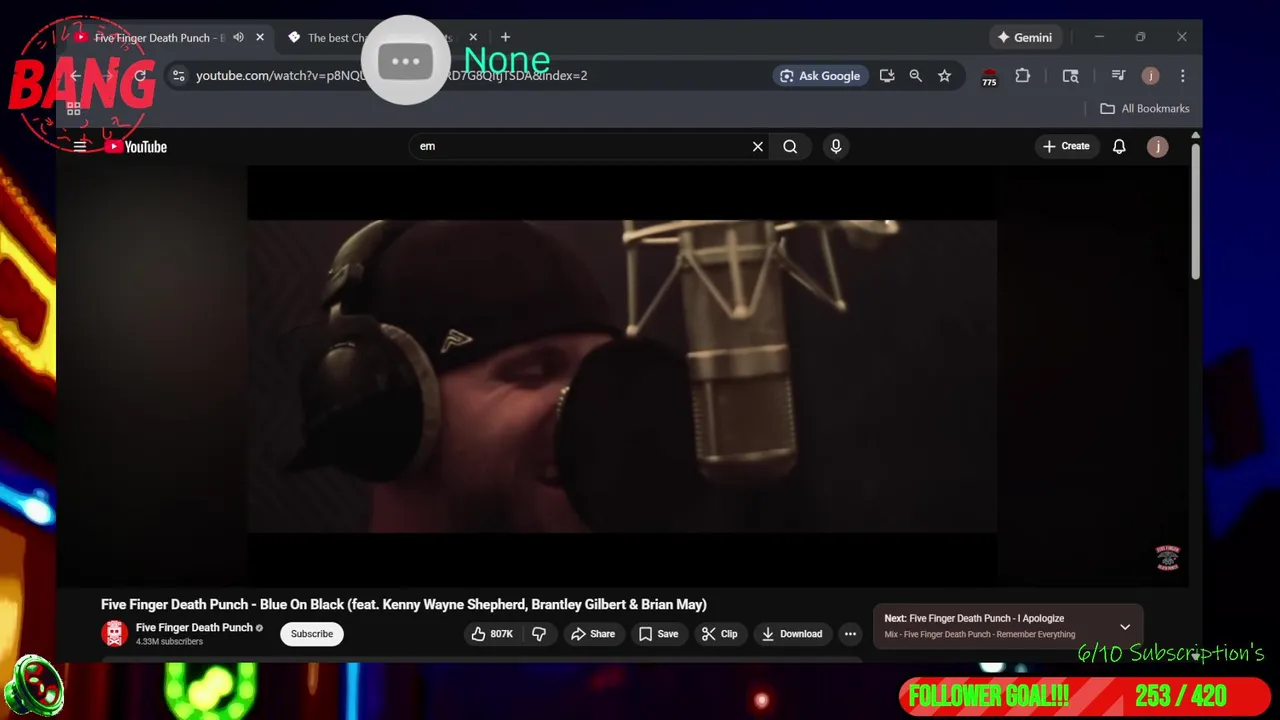
Task: Open Chrome three-dot menu
Action: coord(1182,76)
